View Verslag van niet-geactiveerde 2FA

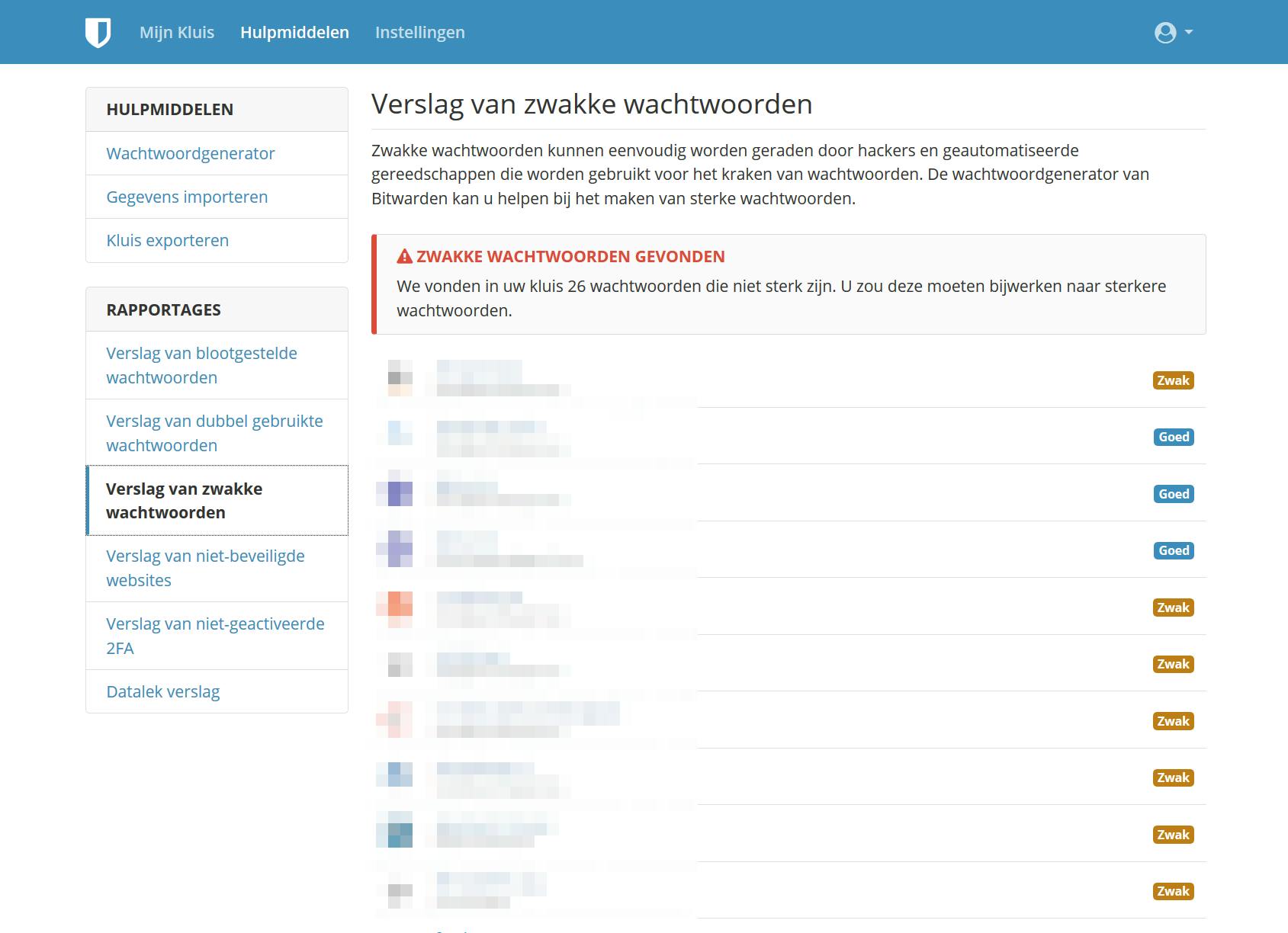(217, 636)
